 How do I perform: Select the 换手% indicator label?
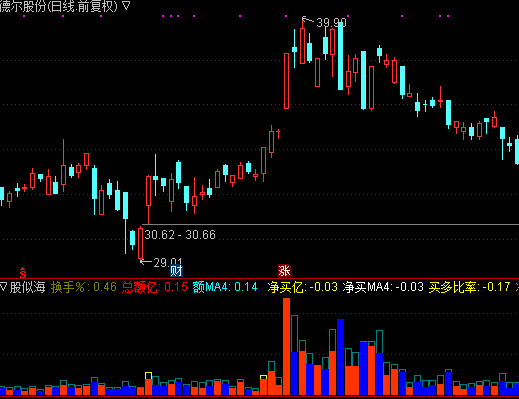[x=68, y=287]
